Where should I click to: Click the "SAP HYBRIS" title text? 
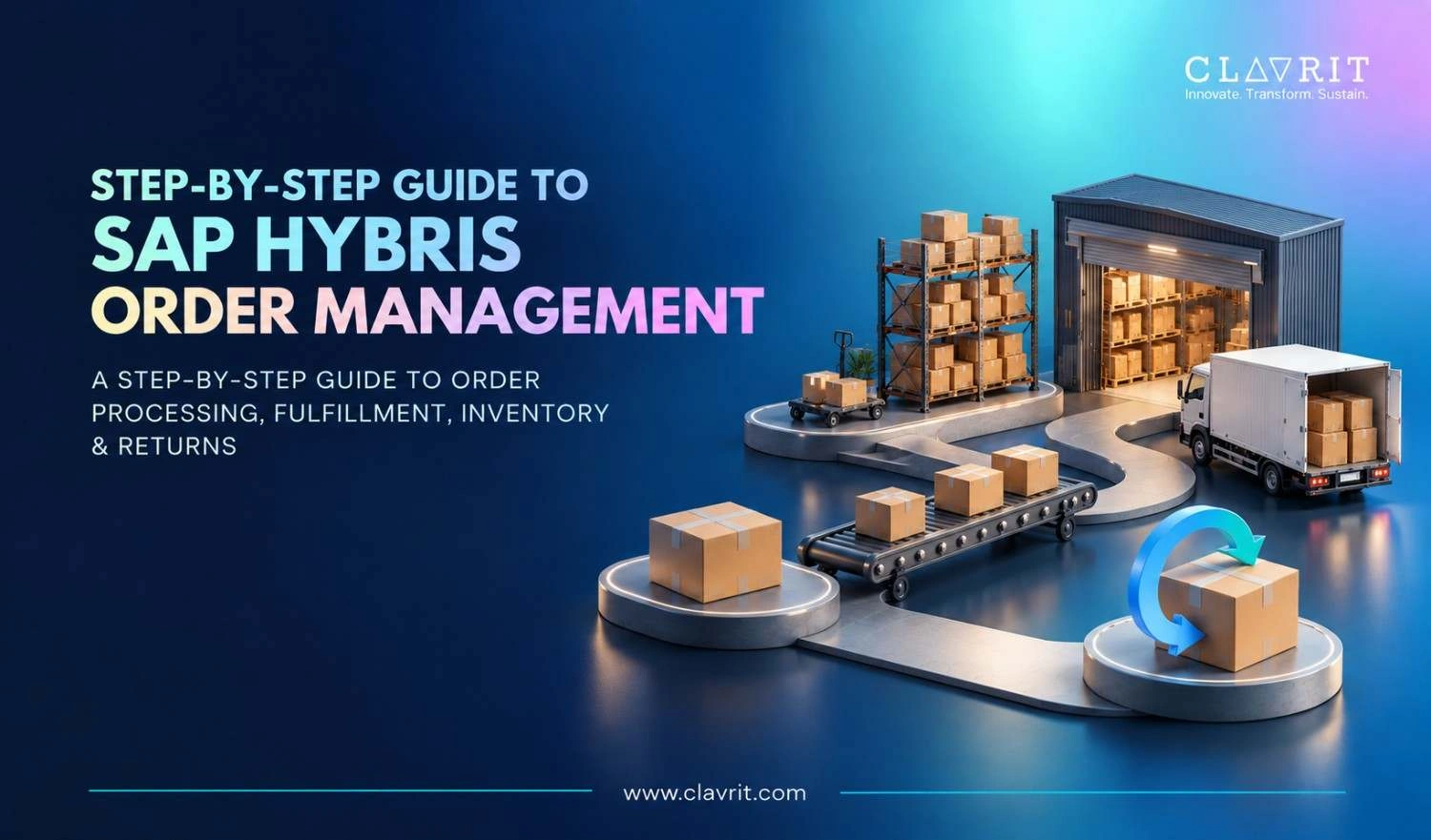(306, 244)
